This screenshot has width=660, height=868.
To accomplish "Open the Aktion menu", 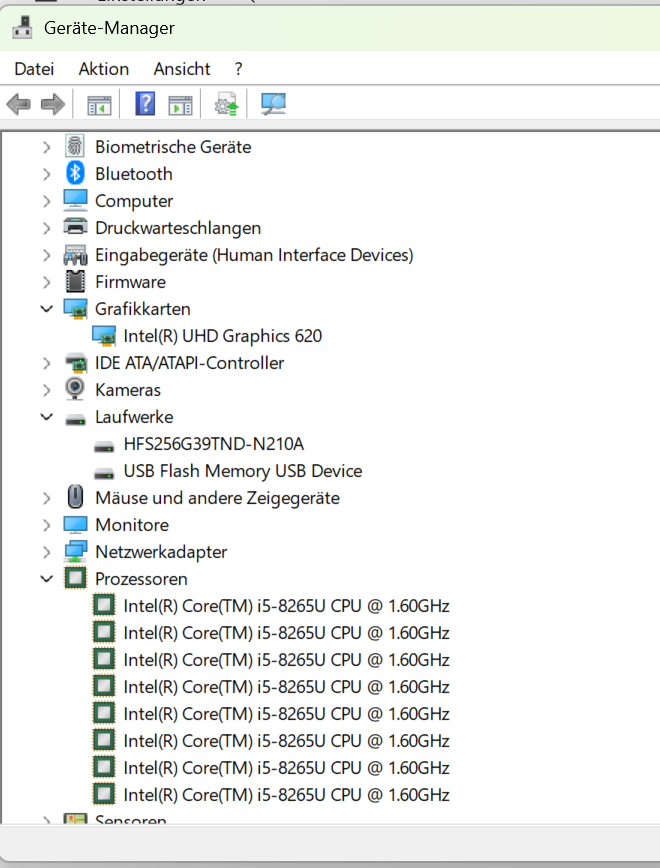I will [104, 69].
